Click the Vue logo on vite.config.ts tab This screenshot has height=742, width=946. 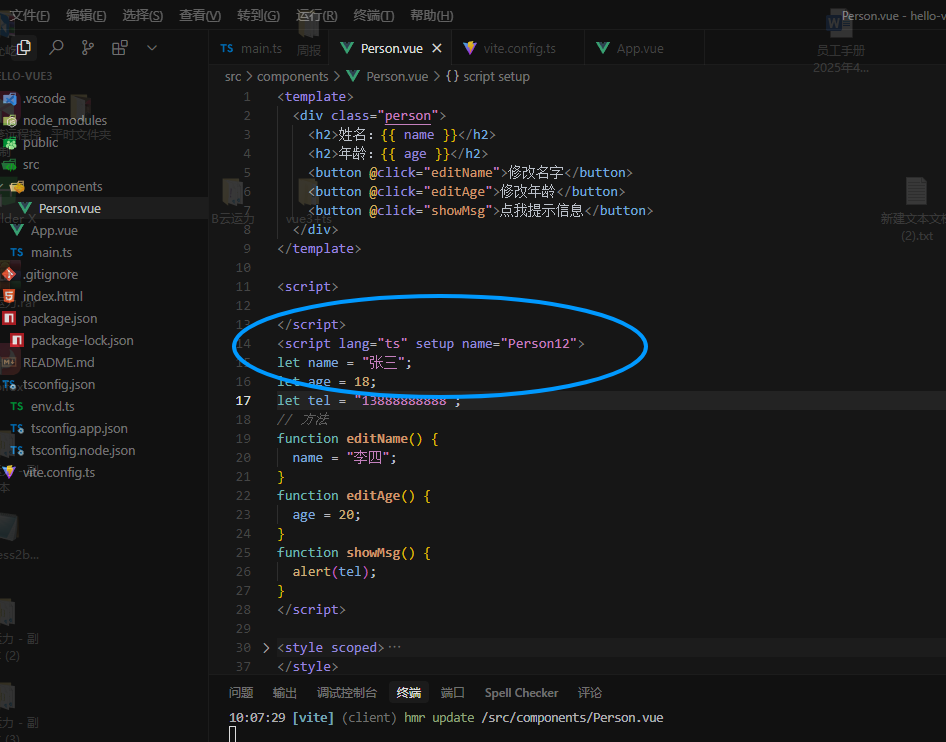[x=470, y=47]
